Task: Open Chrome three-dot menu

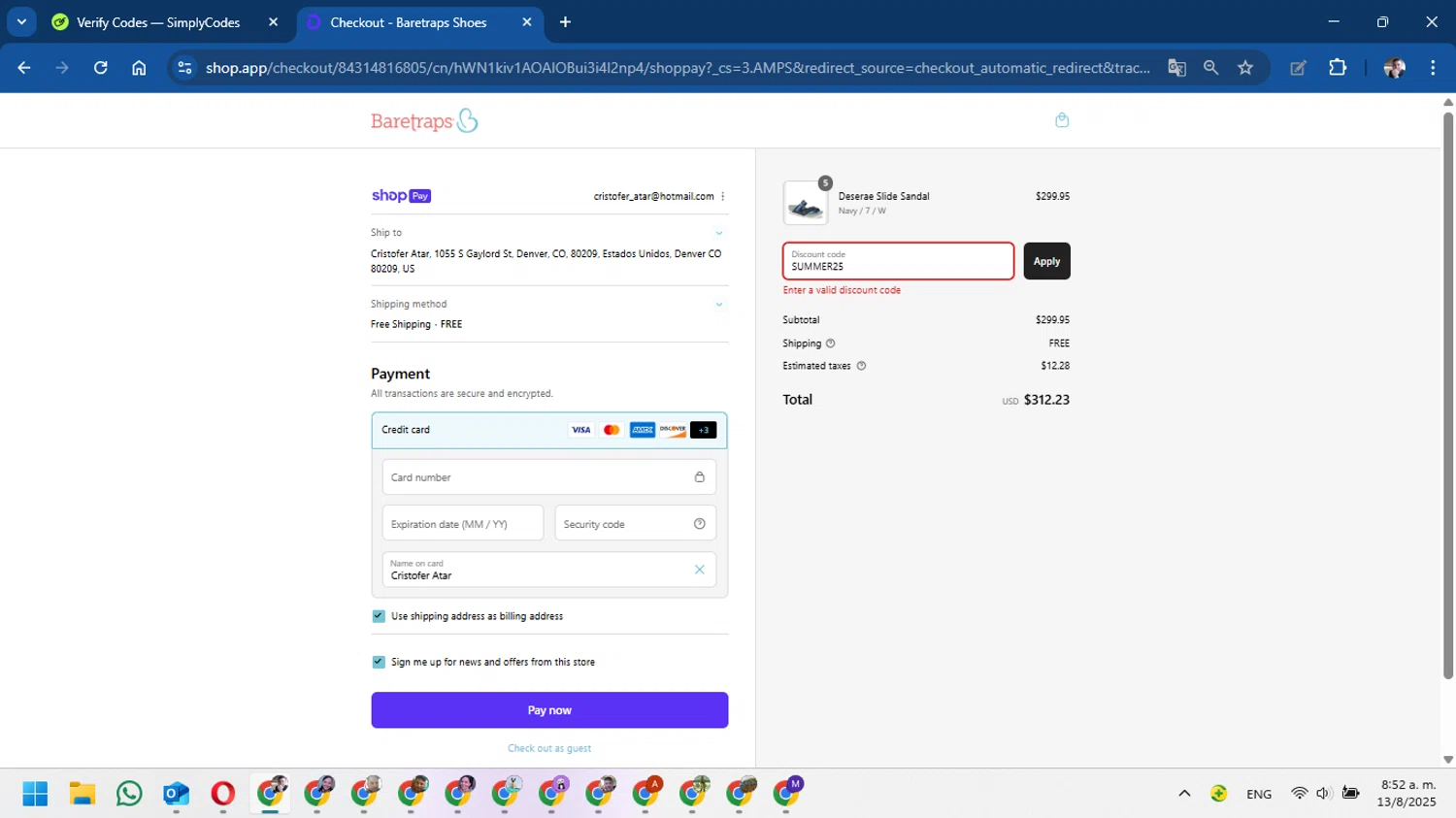Action: click(x=1433, y=68)
